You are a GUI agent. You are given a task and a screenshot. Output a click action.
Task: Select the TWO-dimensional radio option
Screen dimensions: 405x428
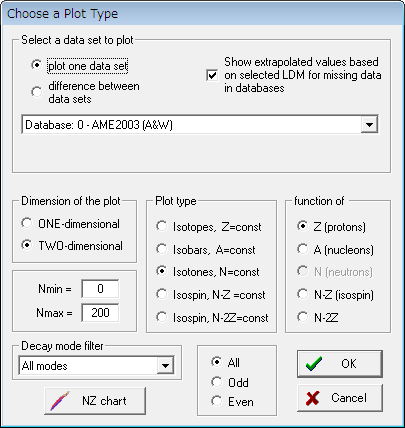[x=27, y=245]
